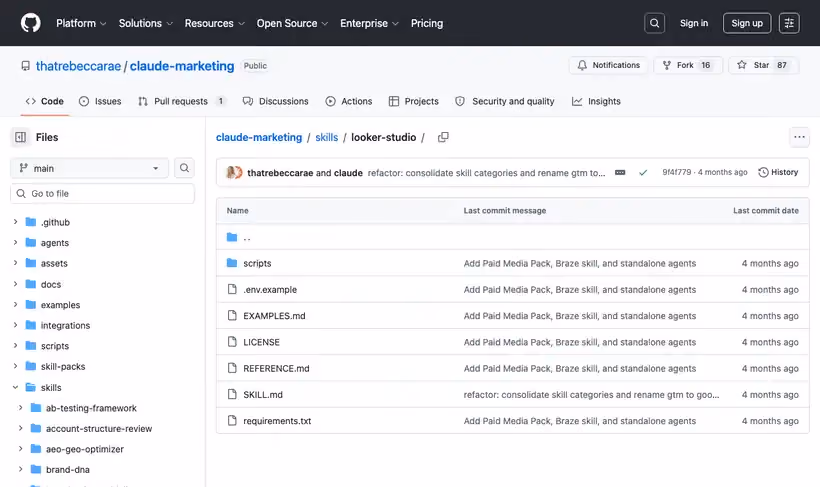Open the EXAMPLES.md file

[274, 315]
